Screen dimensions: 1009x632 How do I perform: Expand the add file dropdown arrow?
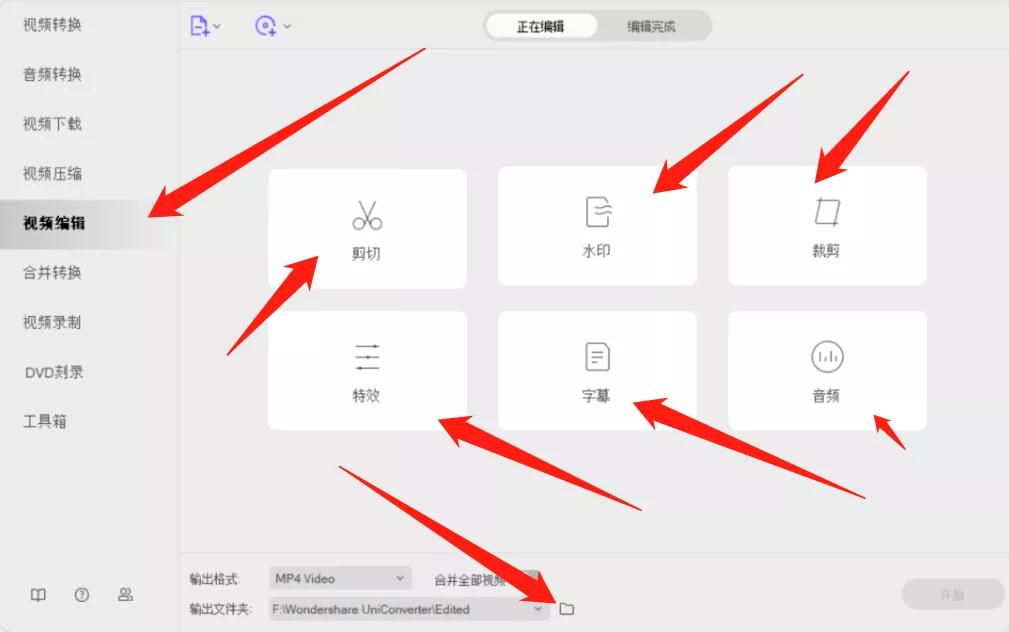(217, 26)
